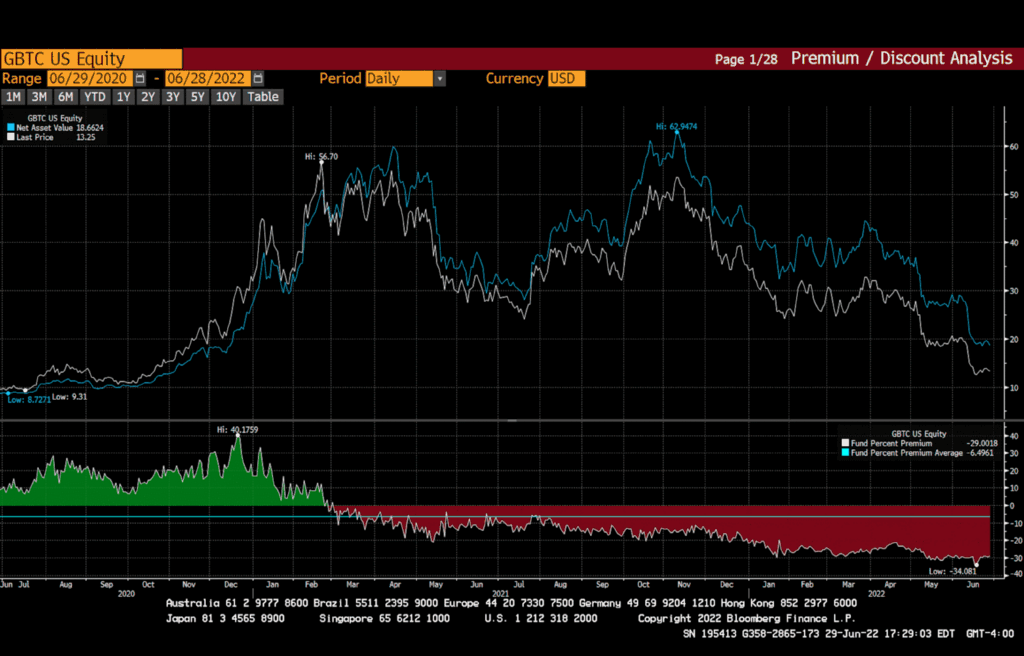This screenshot has width=1024, height=656.
Task: Click the Daily period combo box
Action: (x=399, y=78)
